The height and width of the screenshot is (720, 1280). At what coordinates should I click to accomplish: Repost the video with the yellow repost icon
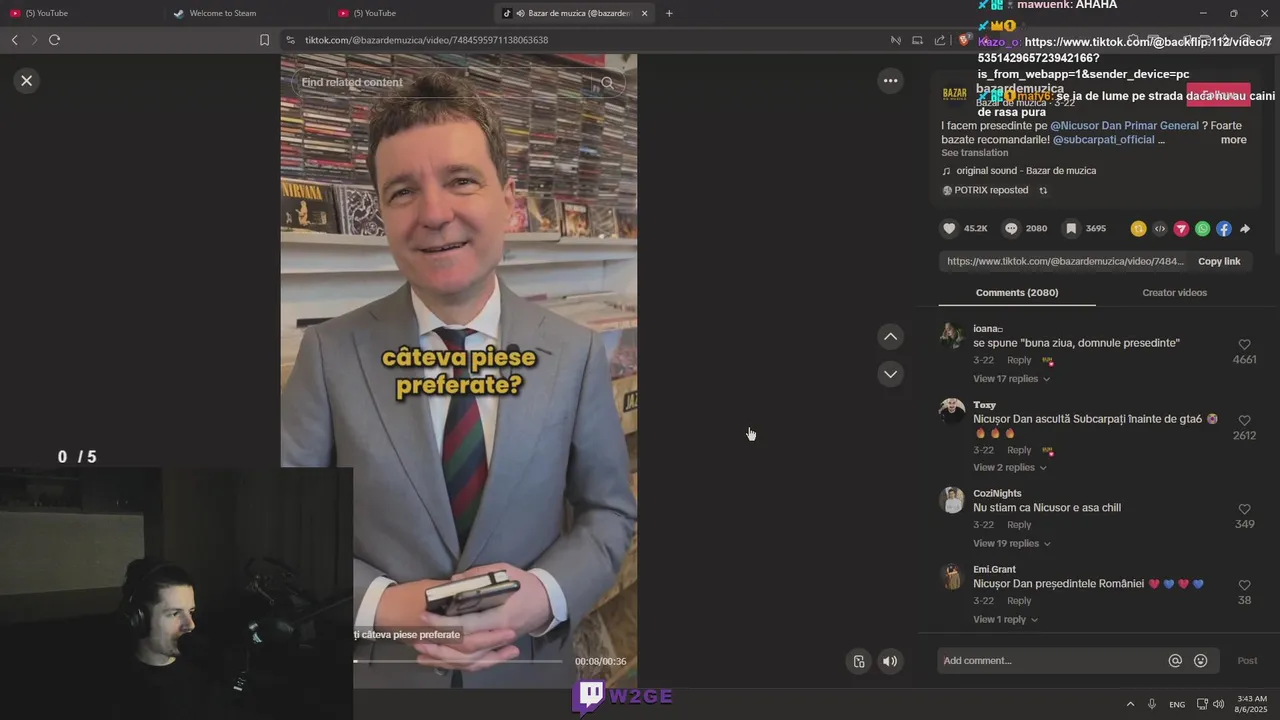1138,229
